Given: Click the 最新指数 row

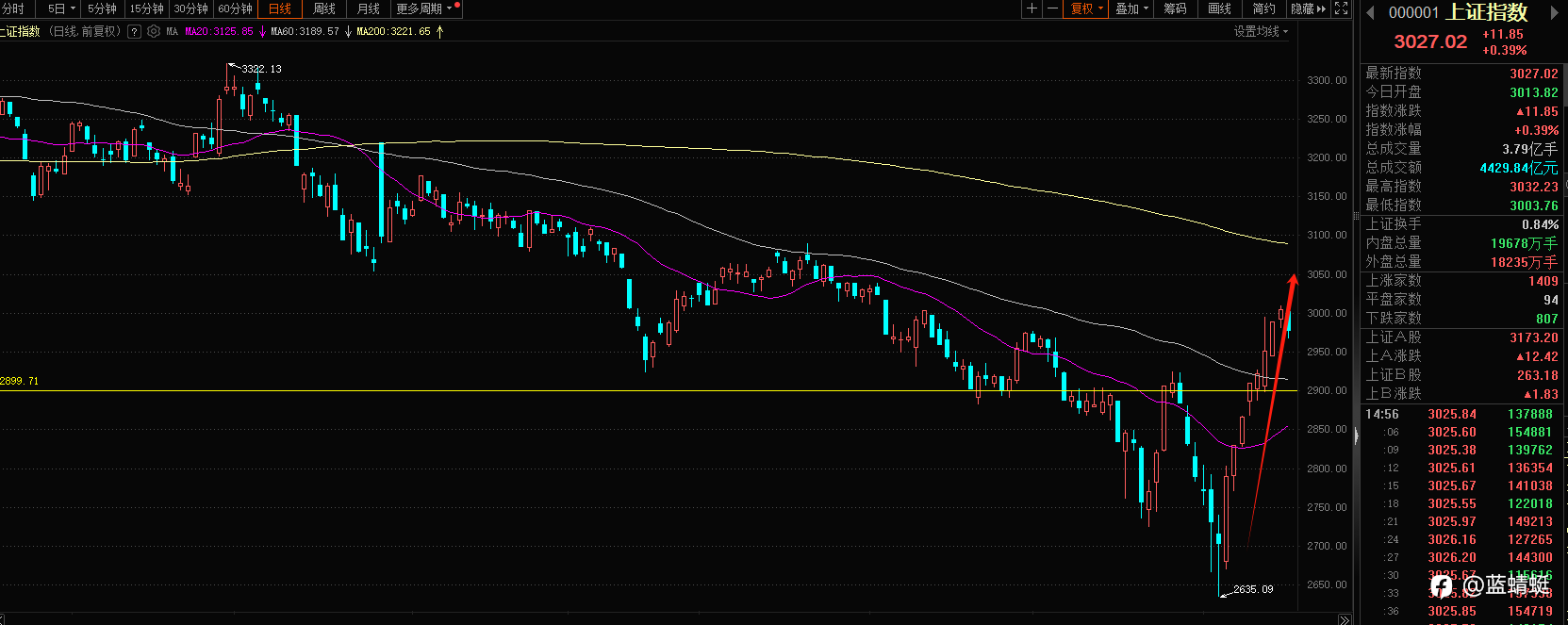Looking at the screenshot, I should coord(1461,74).
